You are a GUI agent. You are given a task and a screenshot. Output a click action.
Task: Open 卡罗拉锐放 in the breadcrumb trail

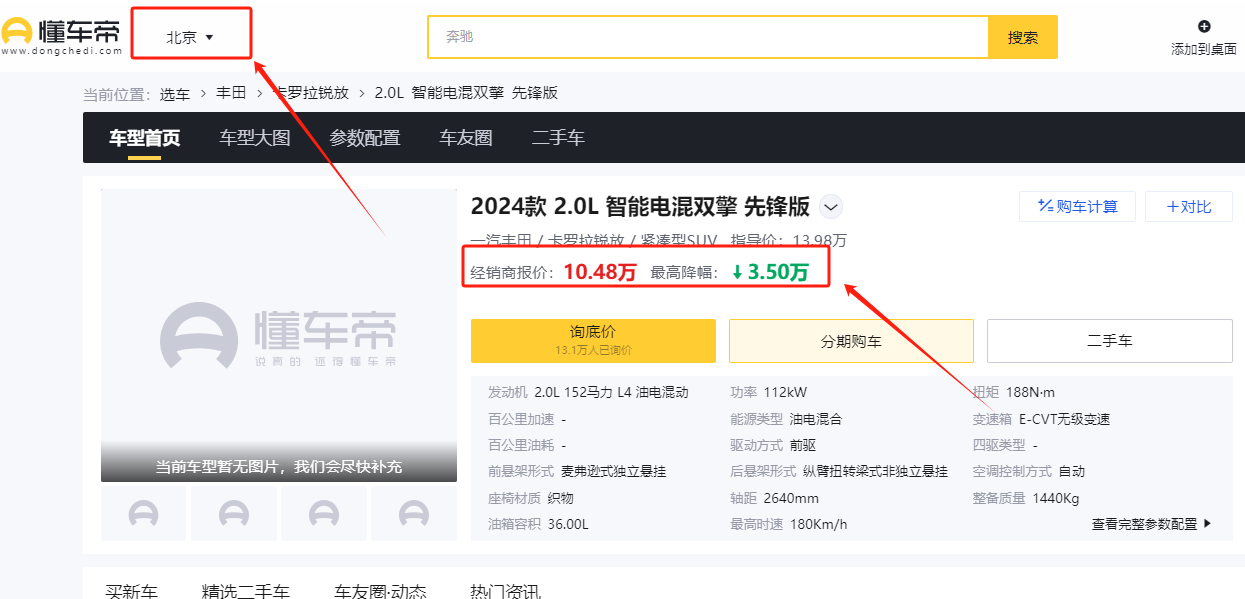311,93
